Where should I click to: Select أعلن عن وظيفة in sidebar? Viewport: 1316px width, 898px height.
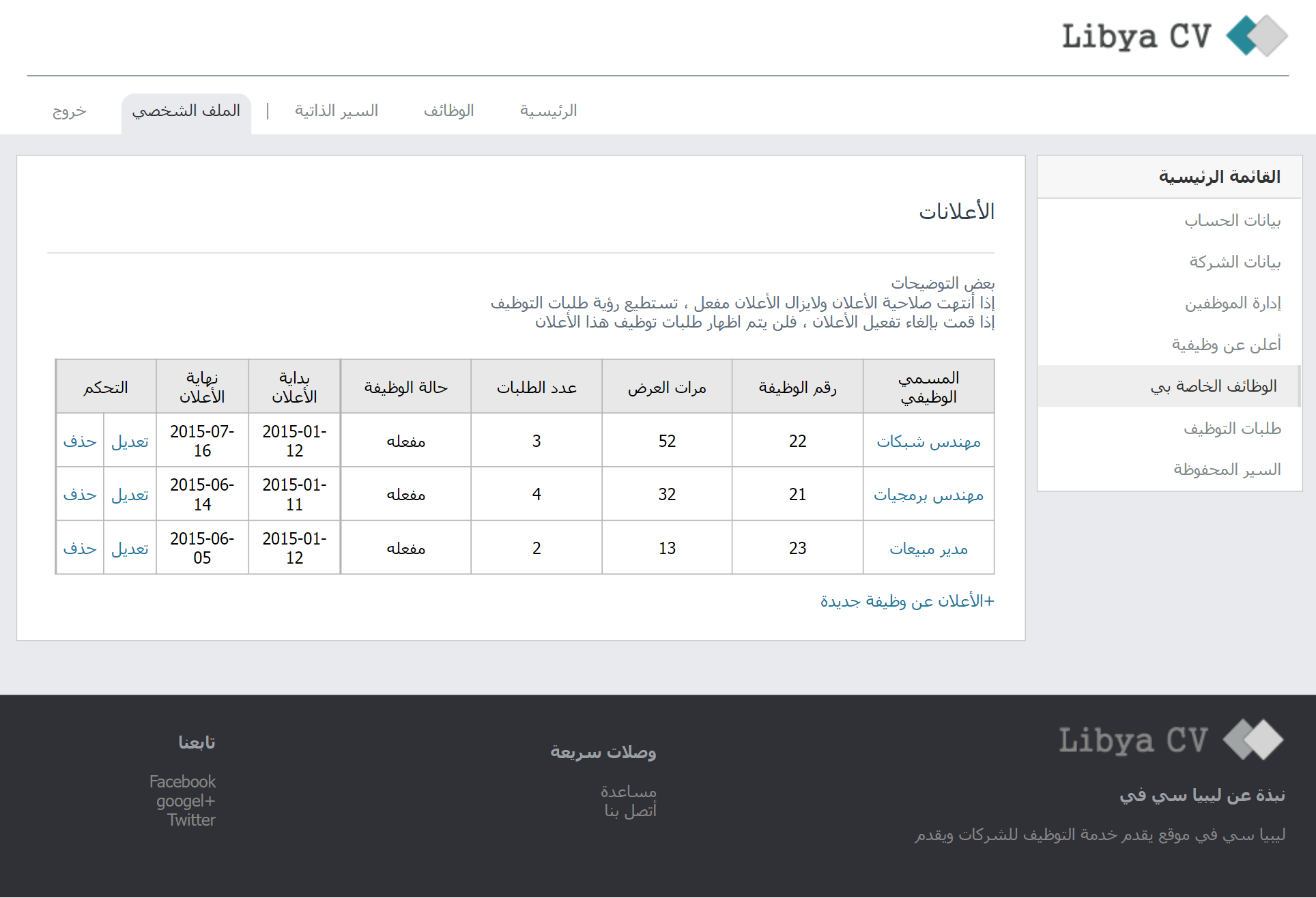click(x=1226, y=345)
